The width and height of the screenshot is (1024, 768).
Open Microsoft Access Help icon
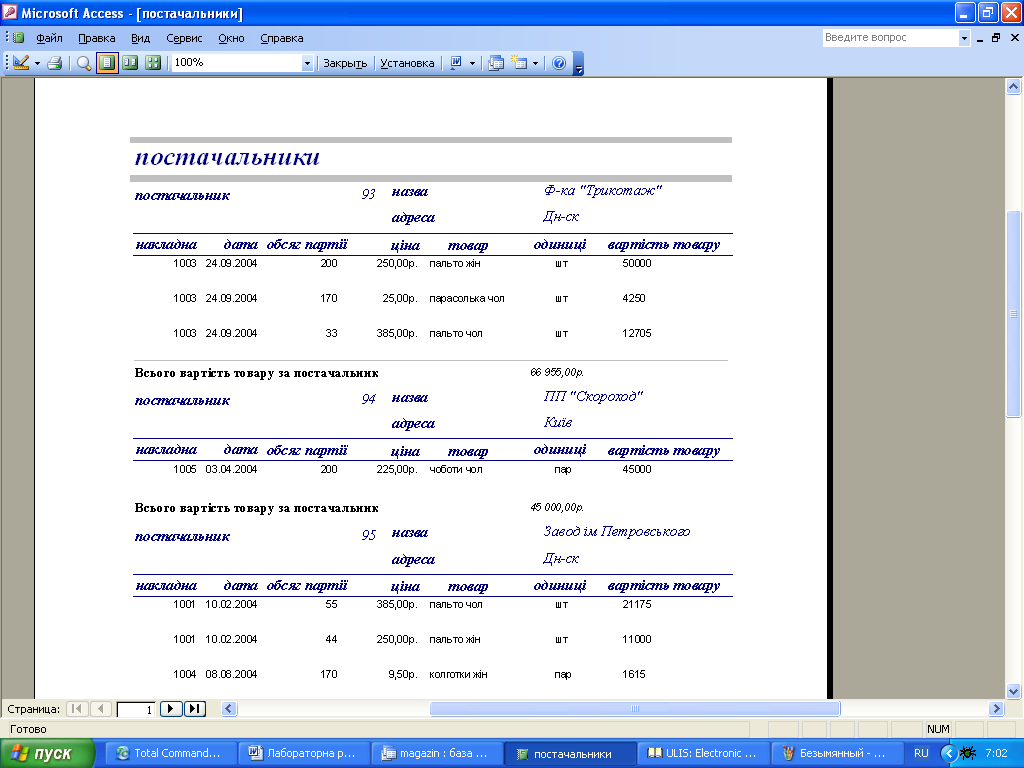point(559,63)
